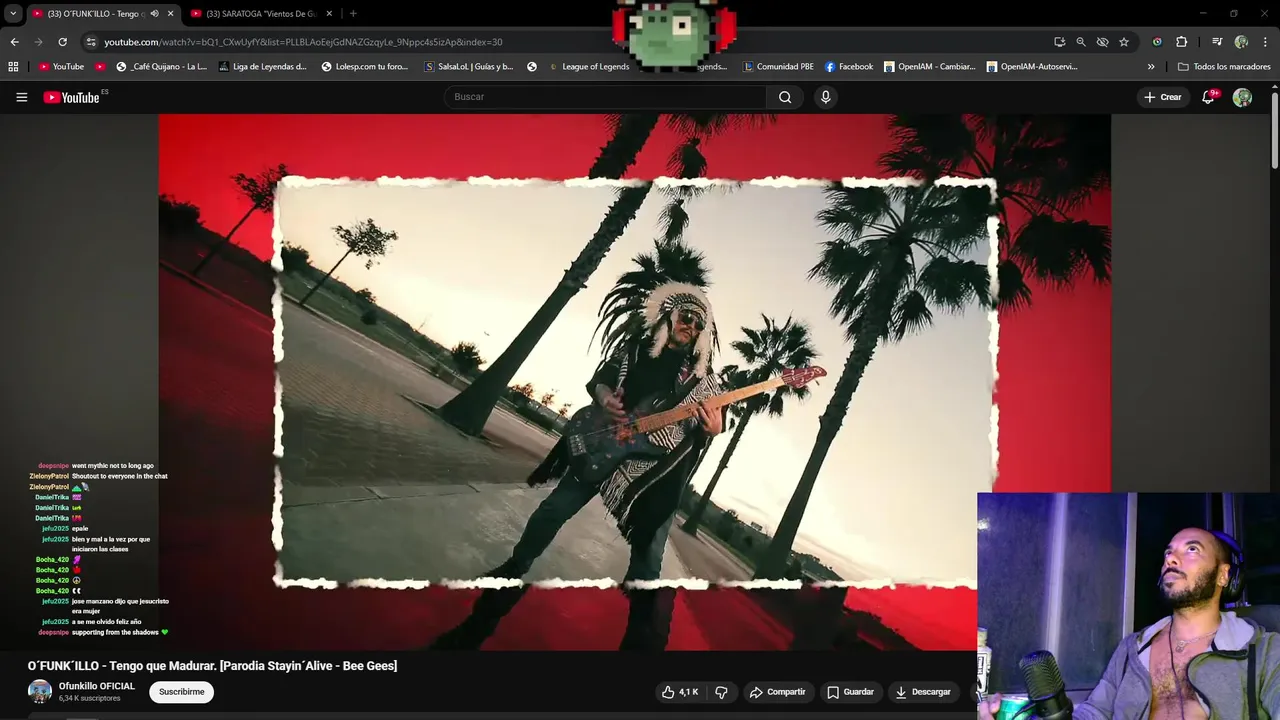Open the Chrome three-dot menu
This screenshot has height=720, width=1280.
(x=1265, y=42)
